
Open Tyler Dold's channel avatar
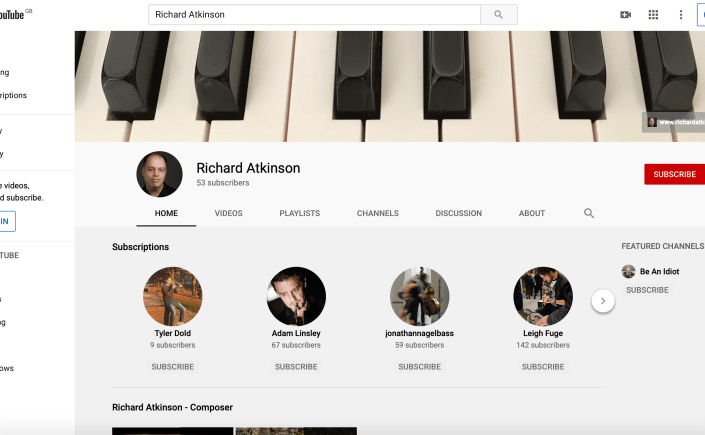click(173, 296)
